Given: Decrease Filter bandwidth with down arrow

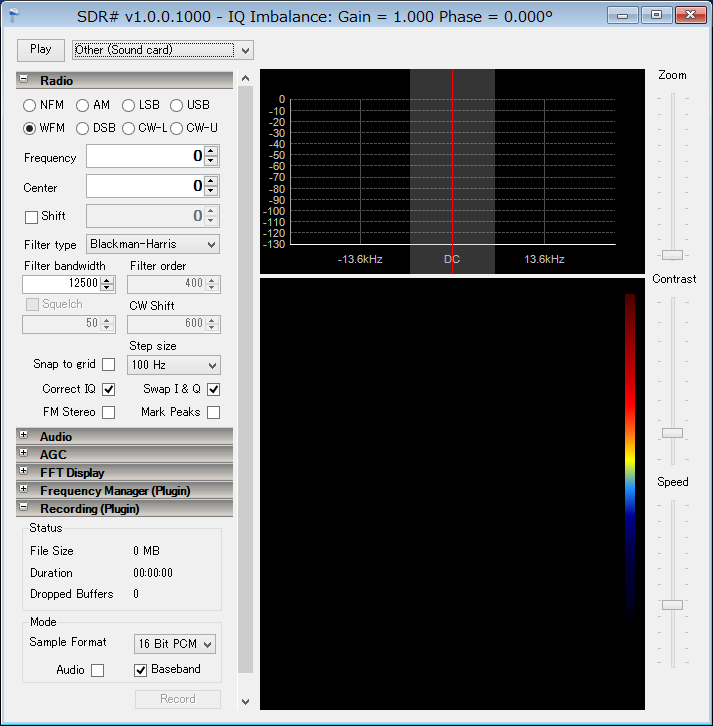Looking at the screenshot, I should [108, 288].
